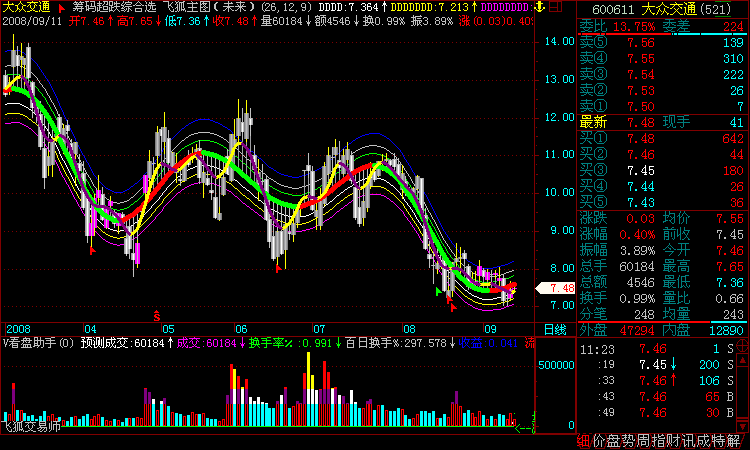750x450 pixels.
Task: Switch to the 盘 tab
Action: [614, 441]
